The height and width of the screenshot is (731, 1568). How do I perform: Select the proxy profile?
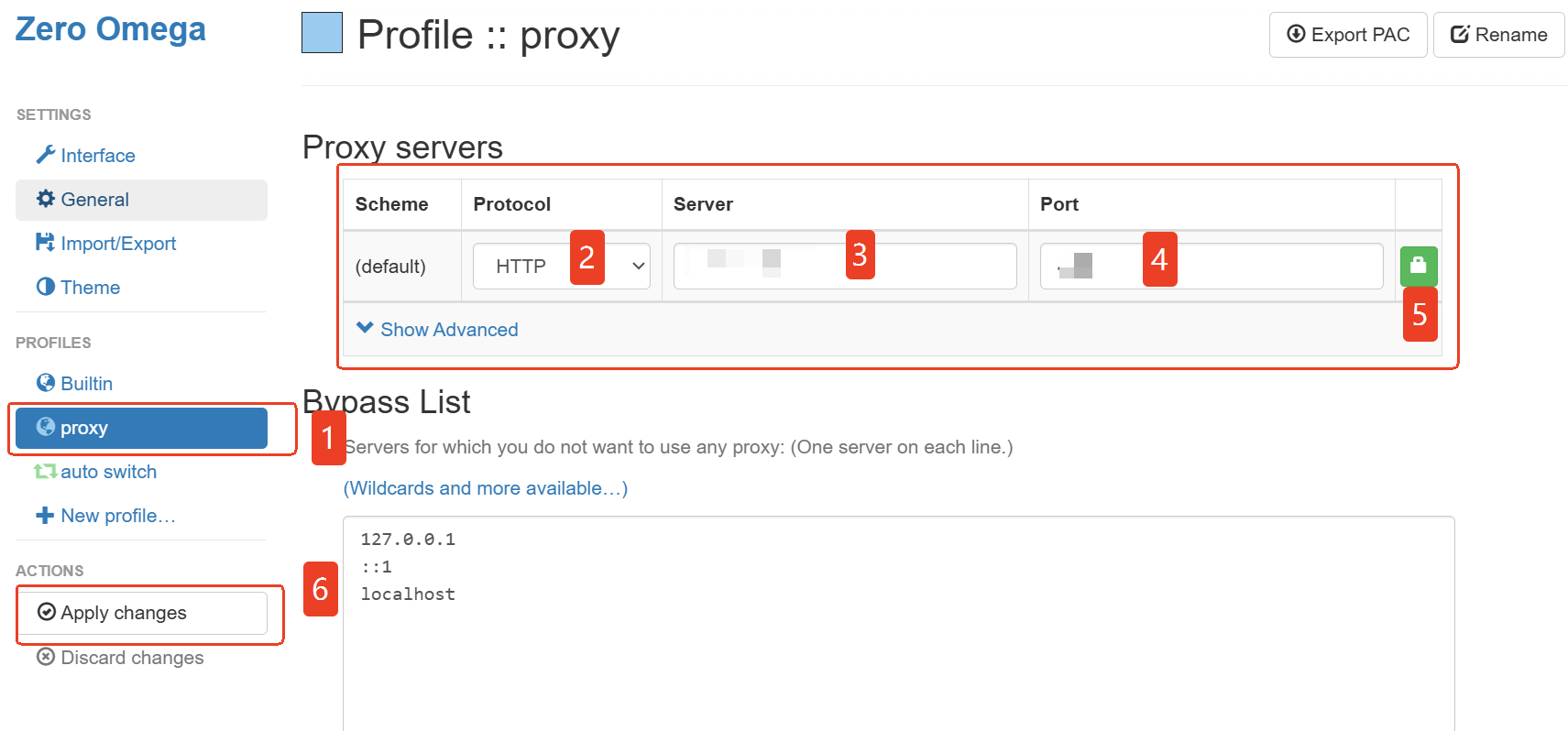tap(141, 428)
